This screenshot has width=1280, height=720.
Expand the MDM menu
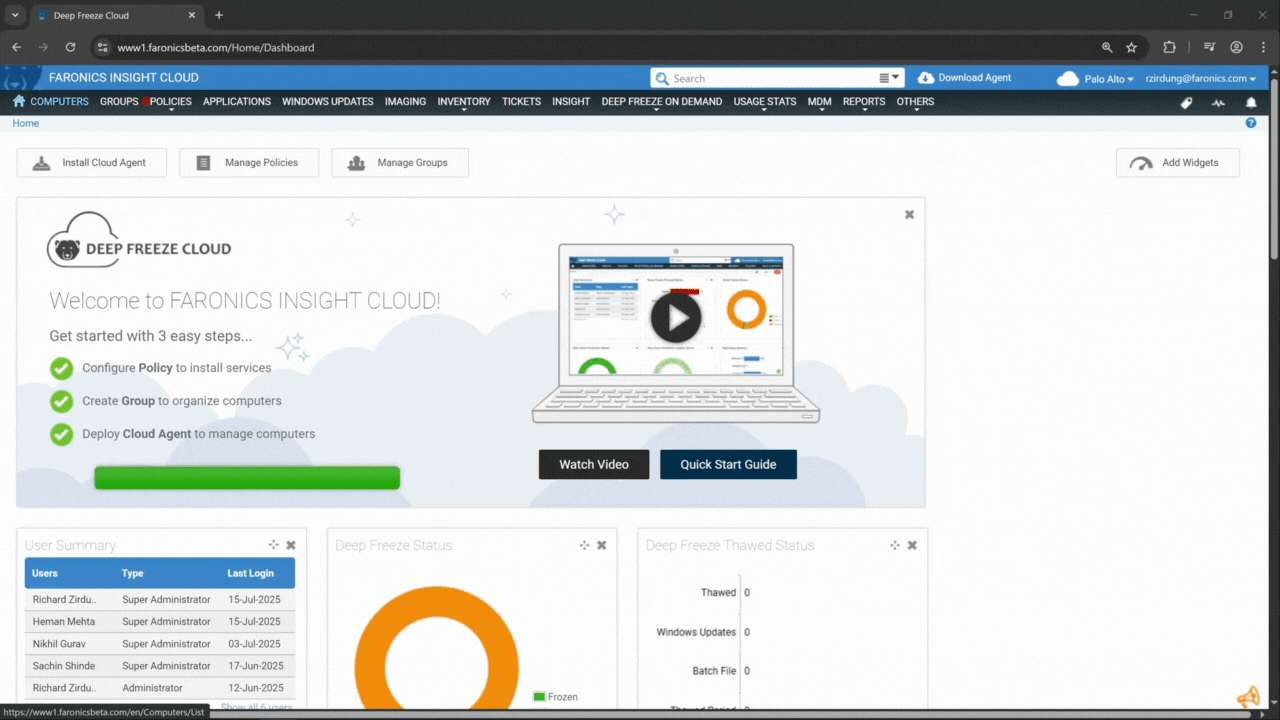click(820, 102)
